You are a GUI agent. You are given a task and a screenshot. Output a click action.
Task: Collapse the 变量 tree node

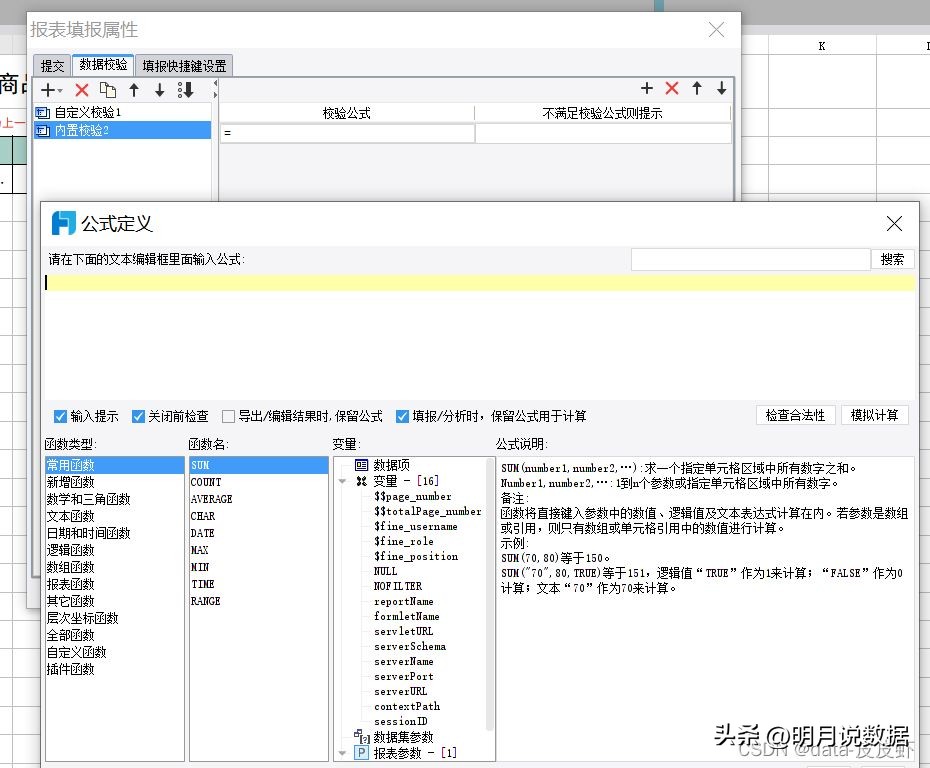click(x=342, y=482)
